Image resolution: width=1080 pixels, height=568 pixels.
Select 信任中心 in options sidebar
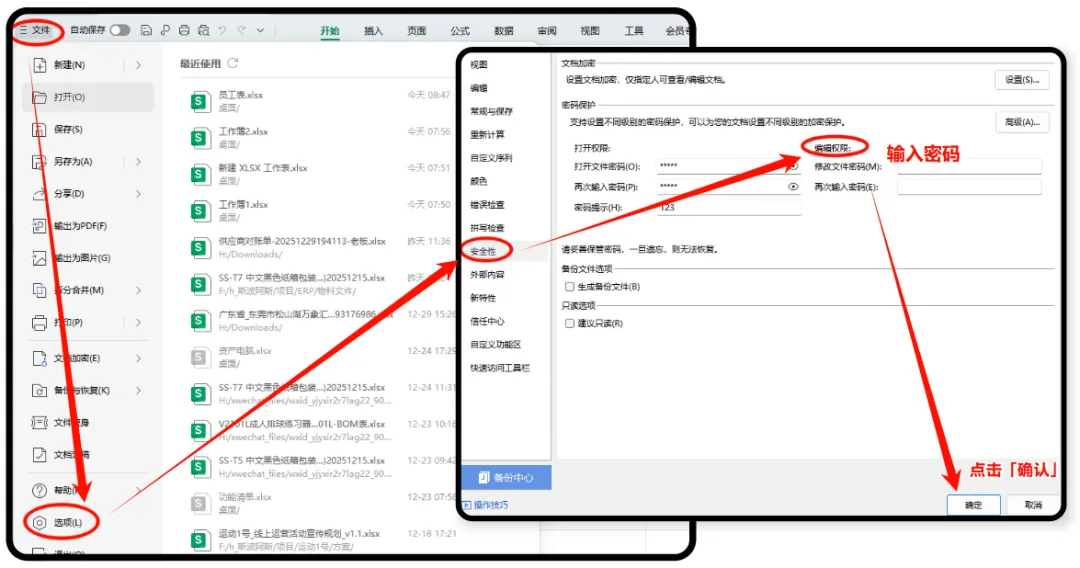(487, 322)
